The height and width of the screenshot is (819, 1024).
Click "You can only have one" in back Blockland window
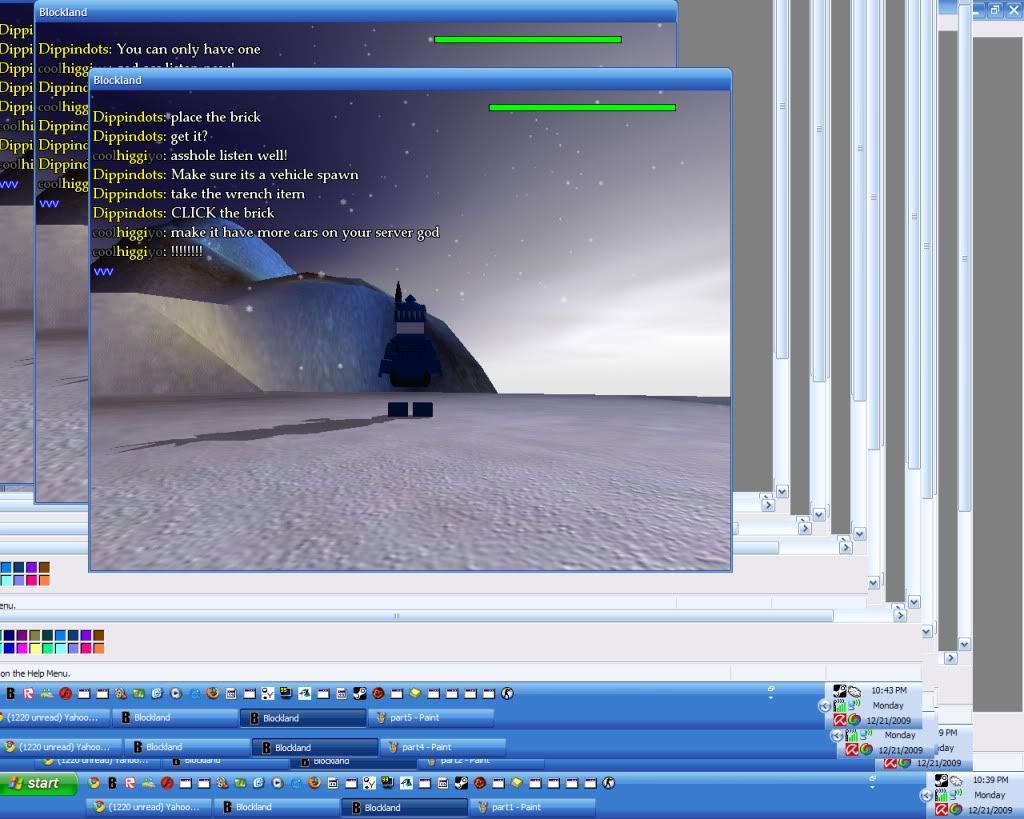(188, 50)
